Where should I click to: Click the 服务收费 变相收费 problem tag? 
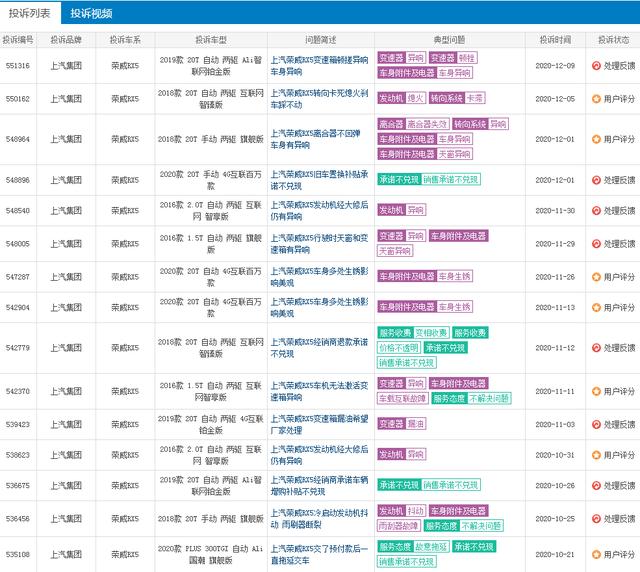[413, 333]
